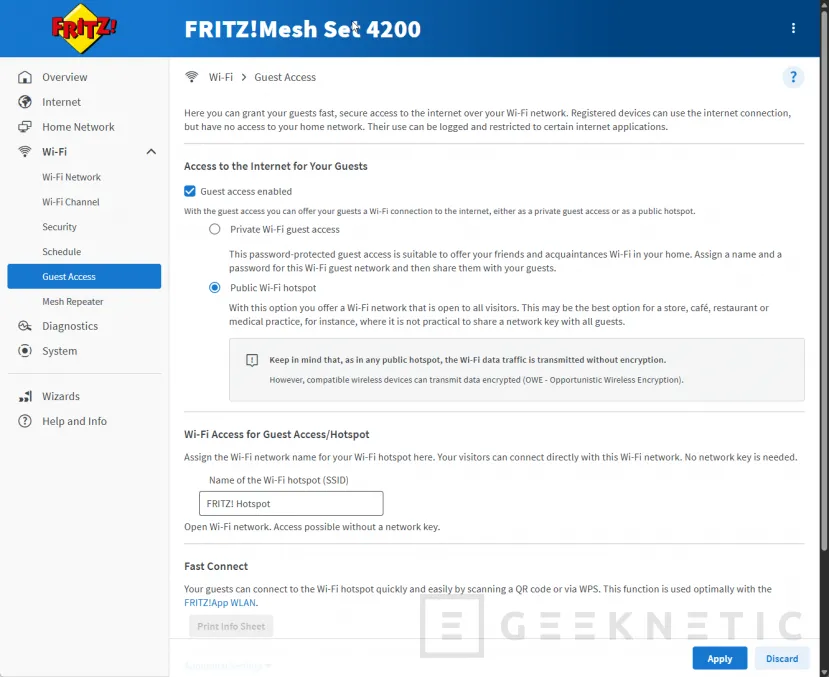Expand the Additional Settings dropdown at bottom
This screenshot has height=677, width=829.
(230, 665)
